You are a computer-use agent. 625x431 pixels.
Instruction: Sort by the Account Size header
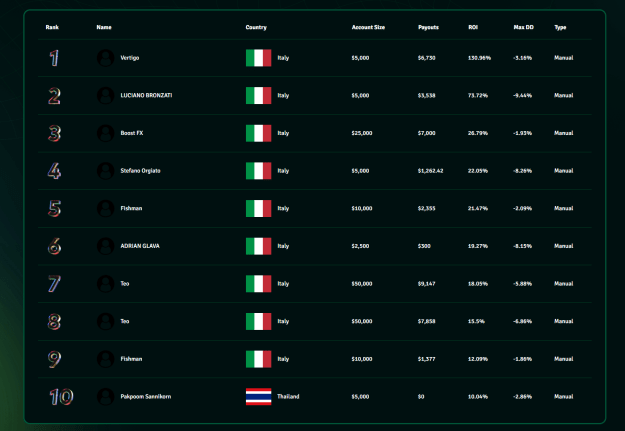368,27
